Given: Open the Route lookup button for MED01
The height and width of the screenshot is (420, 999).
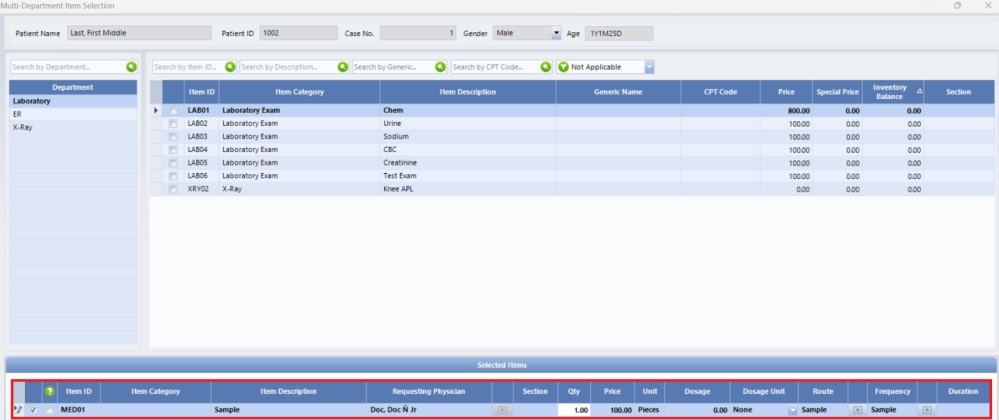Looking at the screenshot, I should [x=857, y=410].
